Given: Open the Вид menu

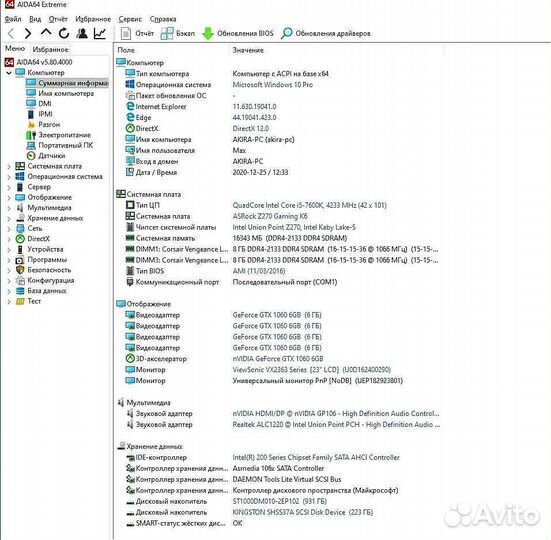Looking at the screenshot, I should pos(35,19).
